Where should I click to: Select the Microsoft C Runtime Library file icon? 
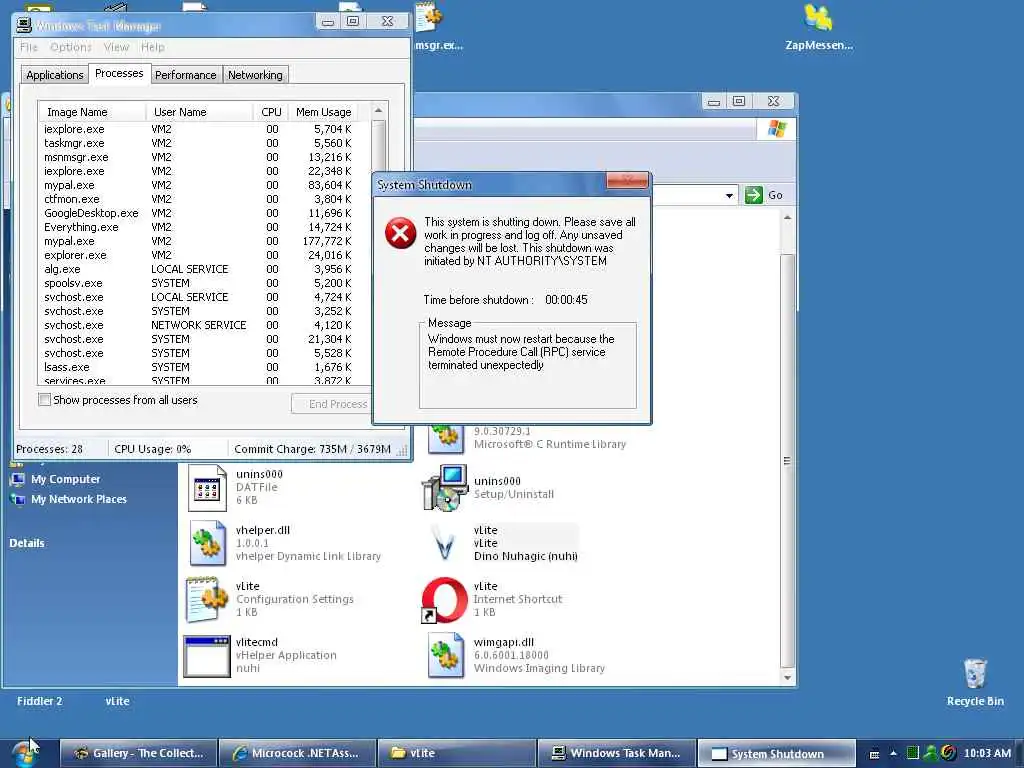tap(445, 438)
